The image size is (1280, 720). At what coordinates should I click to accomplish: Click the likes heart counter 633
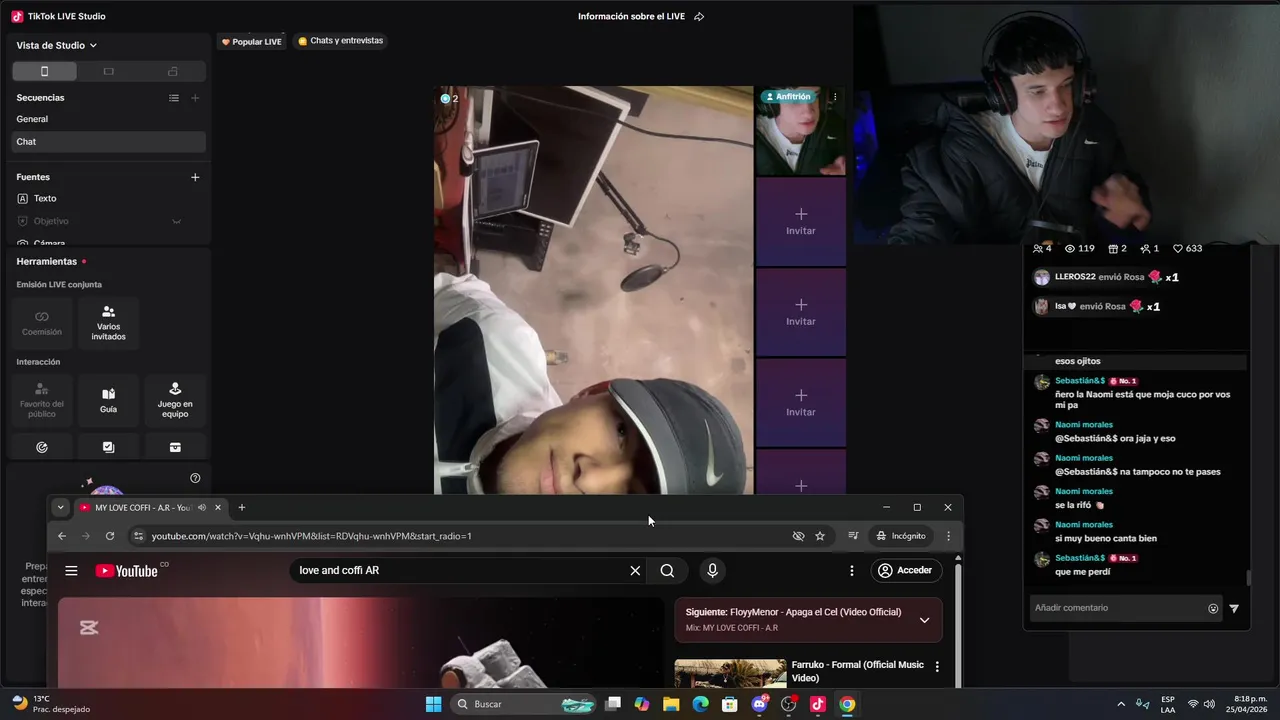pos(1188,248)
